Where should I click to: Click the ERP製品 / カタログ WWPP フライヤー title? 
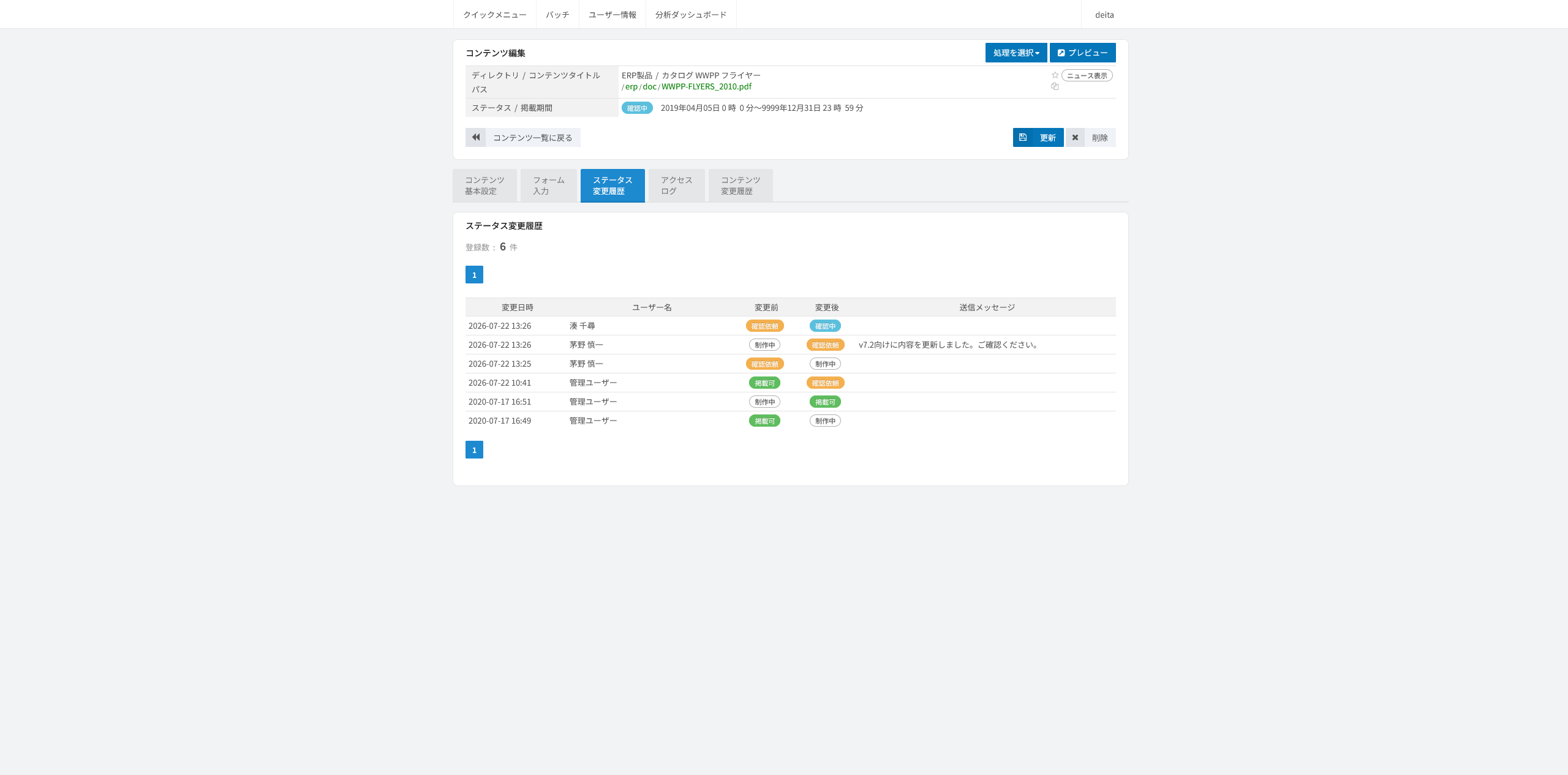(691, 75)
